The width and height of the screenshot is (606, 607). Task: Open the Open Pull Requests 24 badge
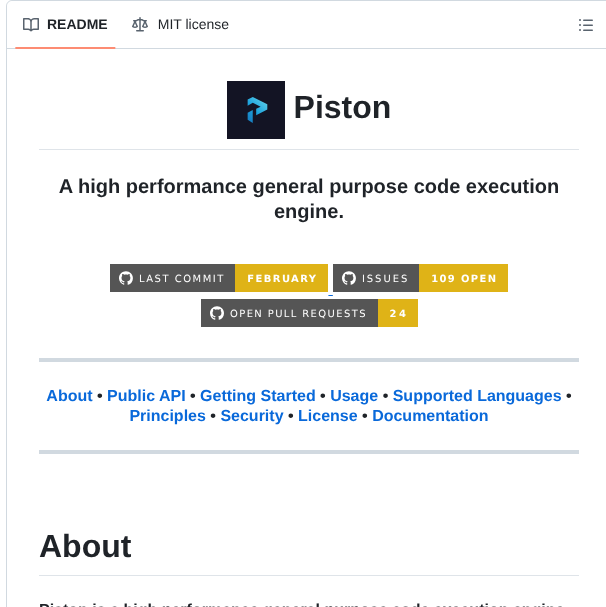[x=309, y=313]
